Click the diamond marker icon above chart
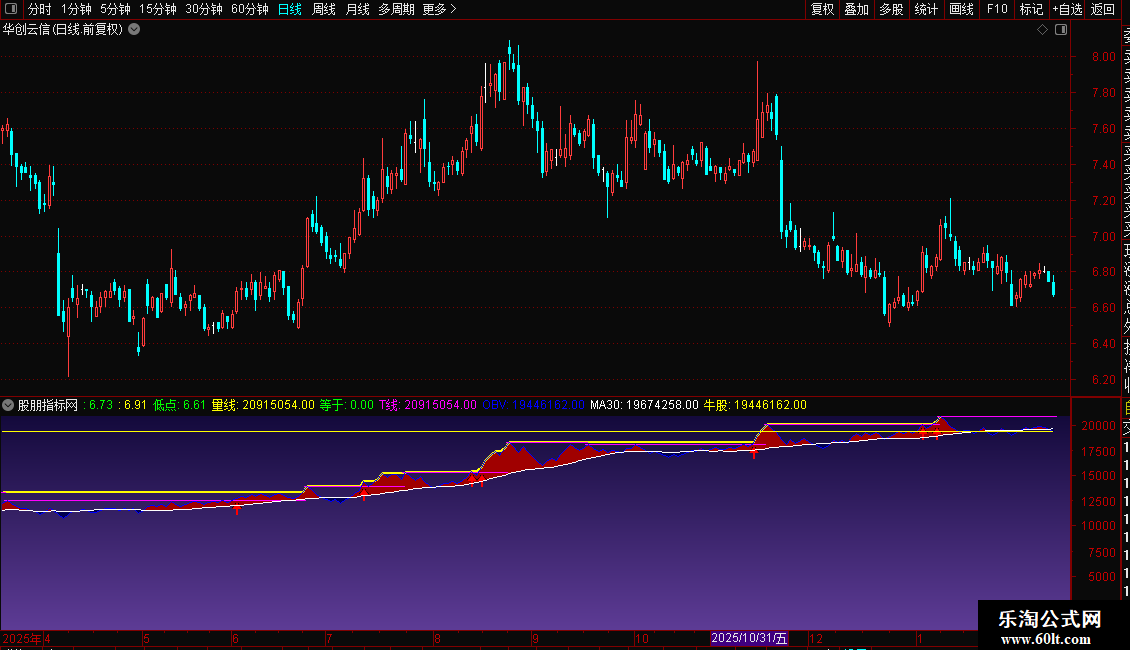1130x650 pixels. coord(1042,30)
